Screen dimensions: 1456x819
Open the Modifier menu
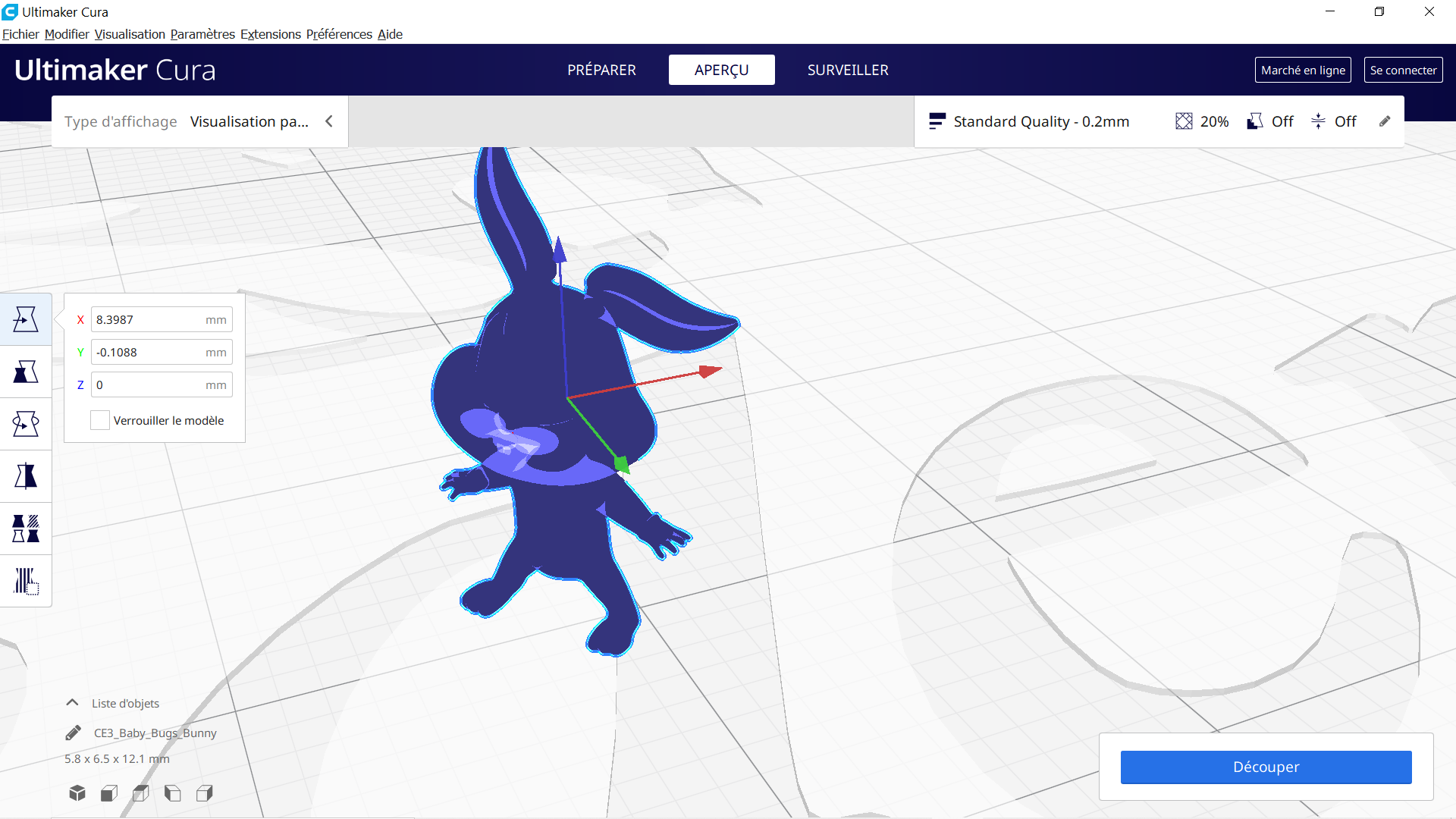[x=67, y=34]
